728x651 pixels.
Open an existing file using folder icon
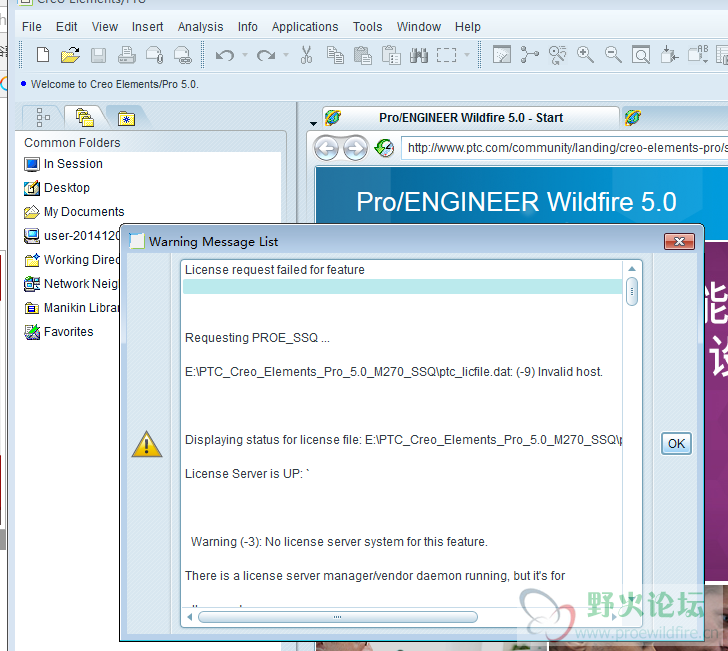pos(70,55)
